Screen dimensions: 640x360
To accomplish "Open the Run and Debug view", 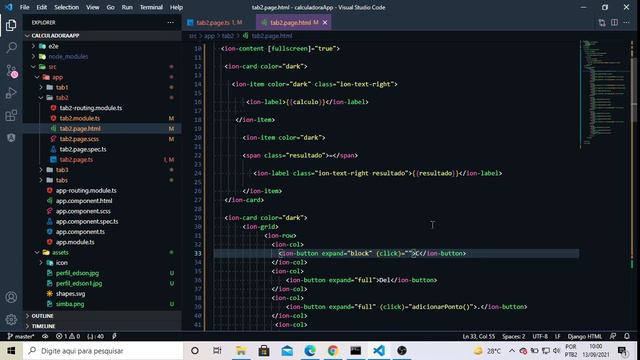I will pos(11,93).
